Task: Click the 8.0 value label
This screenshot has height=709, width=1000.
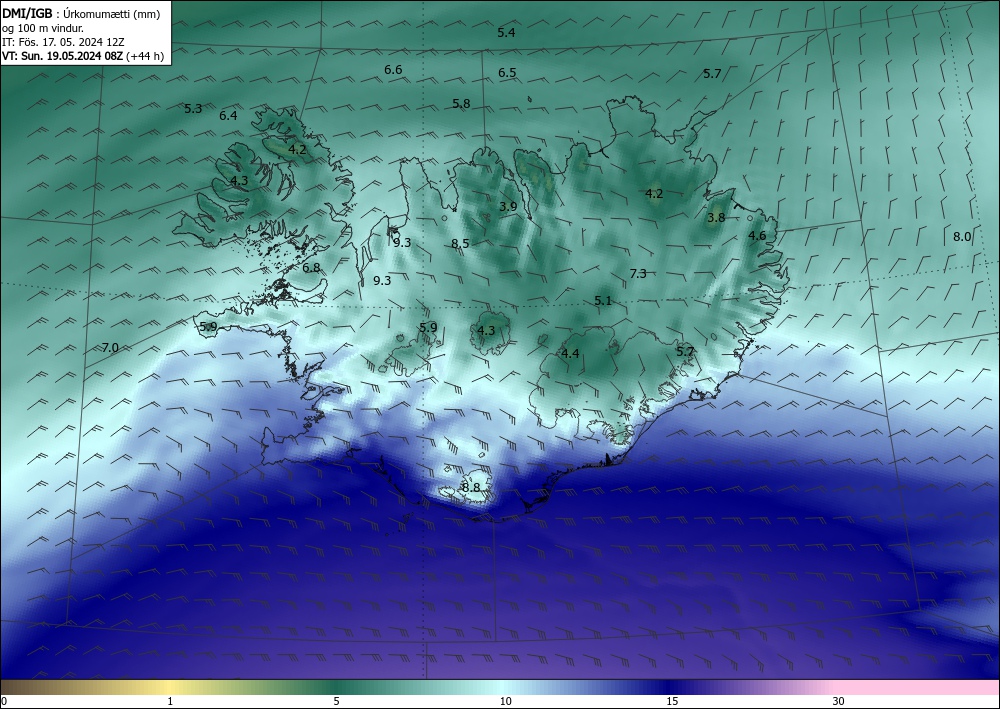Action: 962,237
